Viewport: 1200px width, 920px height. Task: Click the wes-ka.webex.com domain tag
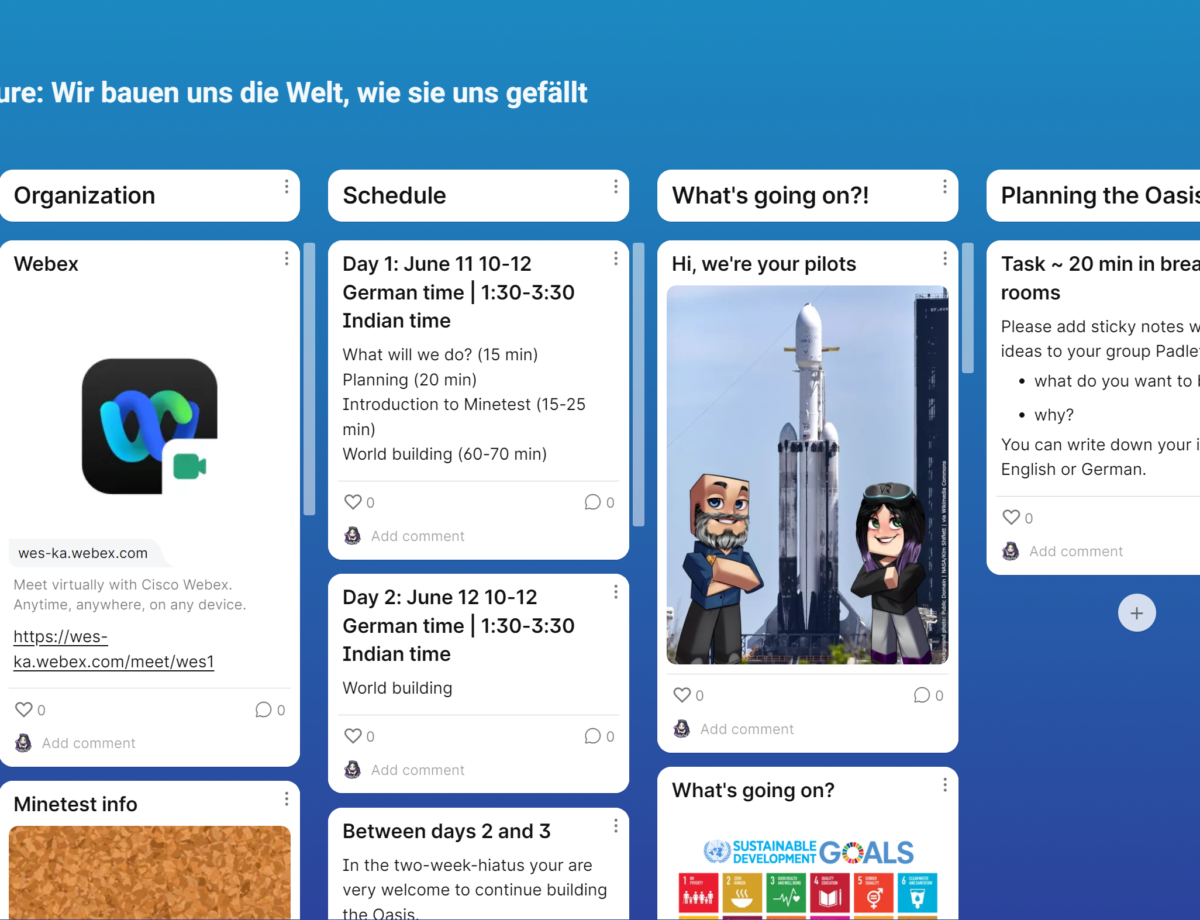(x=83, y=553)
